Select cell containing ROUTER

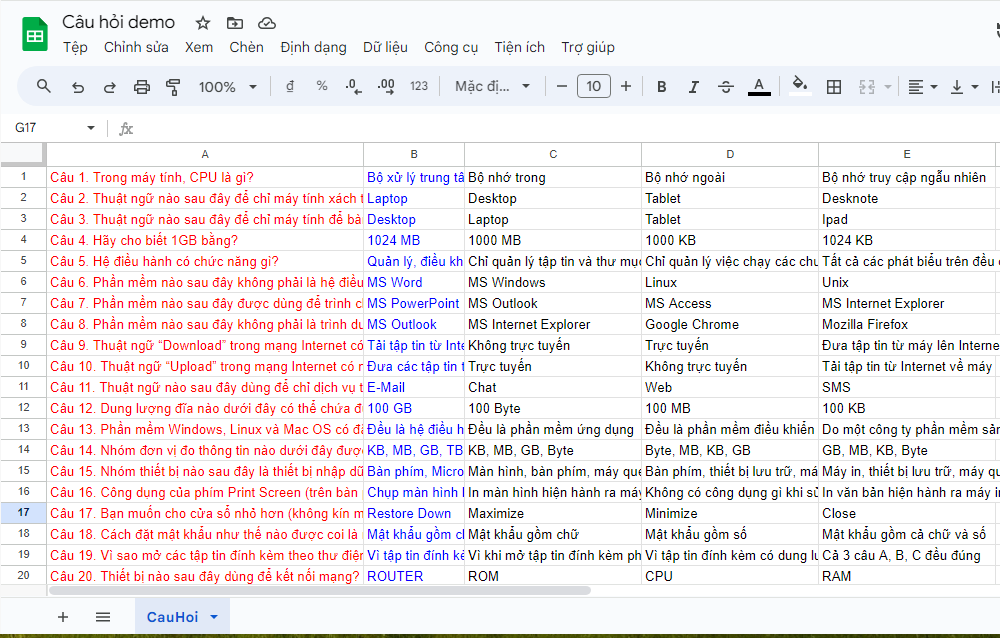point(414,577)
